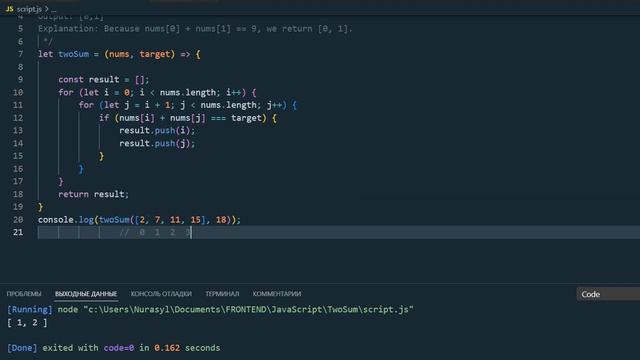This screenshot has width=640, height=360.
Task: Open the КОММЕНТАРИИ tab
Action: point(277,294)
